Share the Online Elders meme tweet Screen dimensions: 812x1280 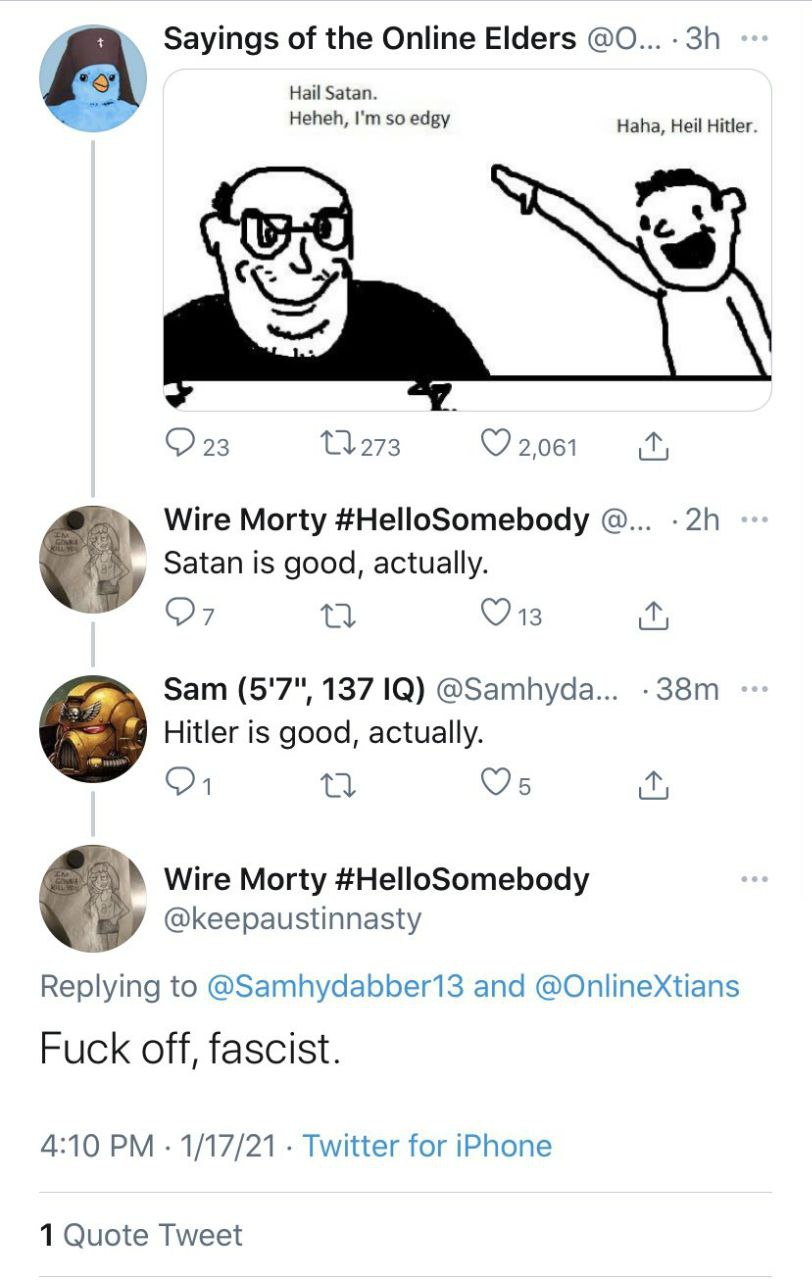(x=651, y=445)
